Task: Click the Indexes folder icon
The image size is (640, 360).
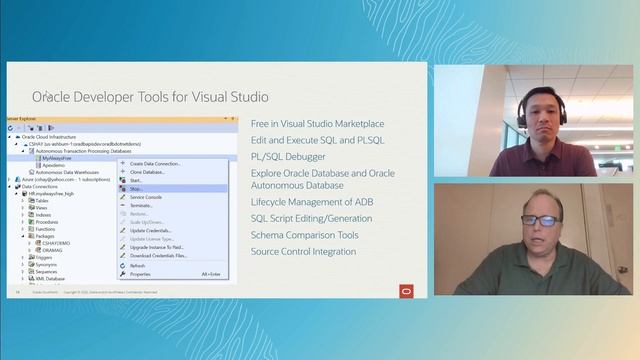Action: point(31,215)
